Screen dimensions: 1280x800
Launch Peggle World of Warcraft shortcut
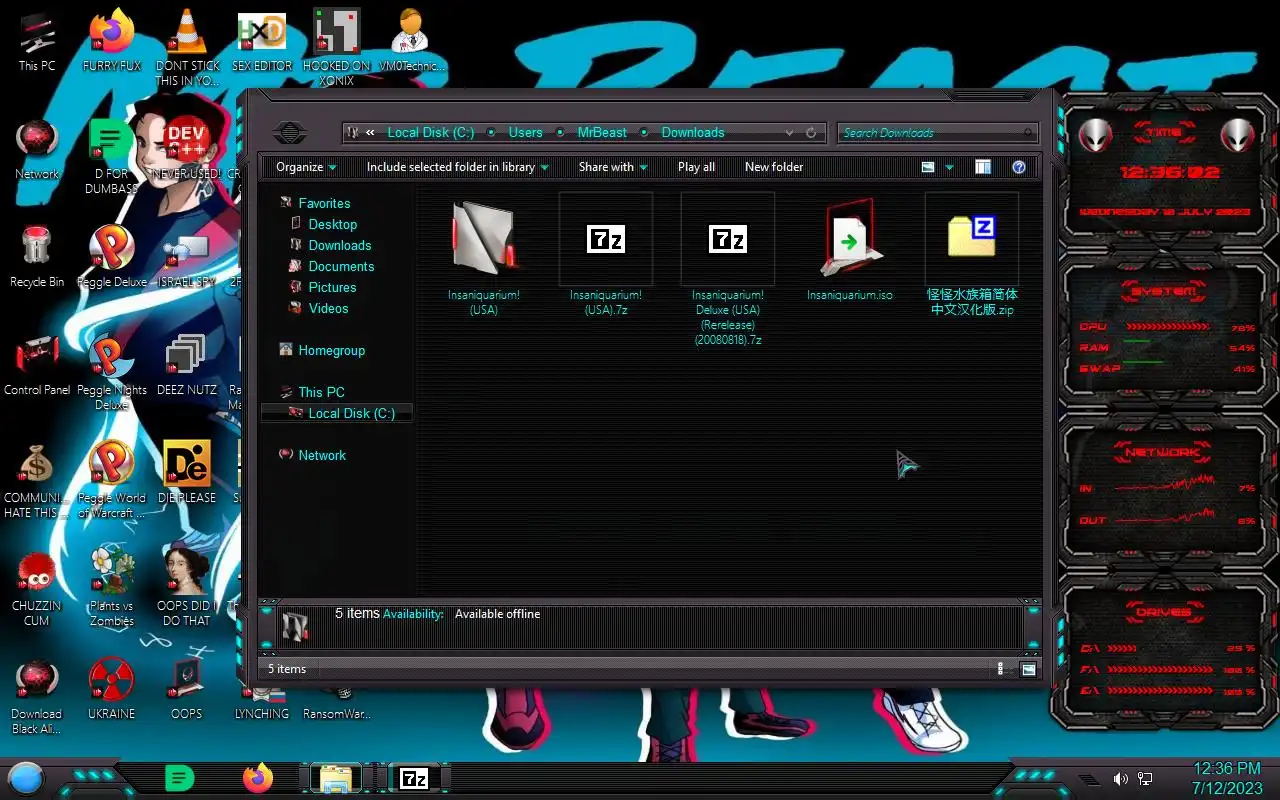[x=112, y=480]
